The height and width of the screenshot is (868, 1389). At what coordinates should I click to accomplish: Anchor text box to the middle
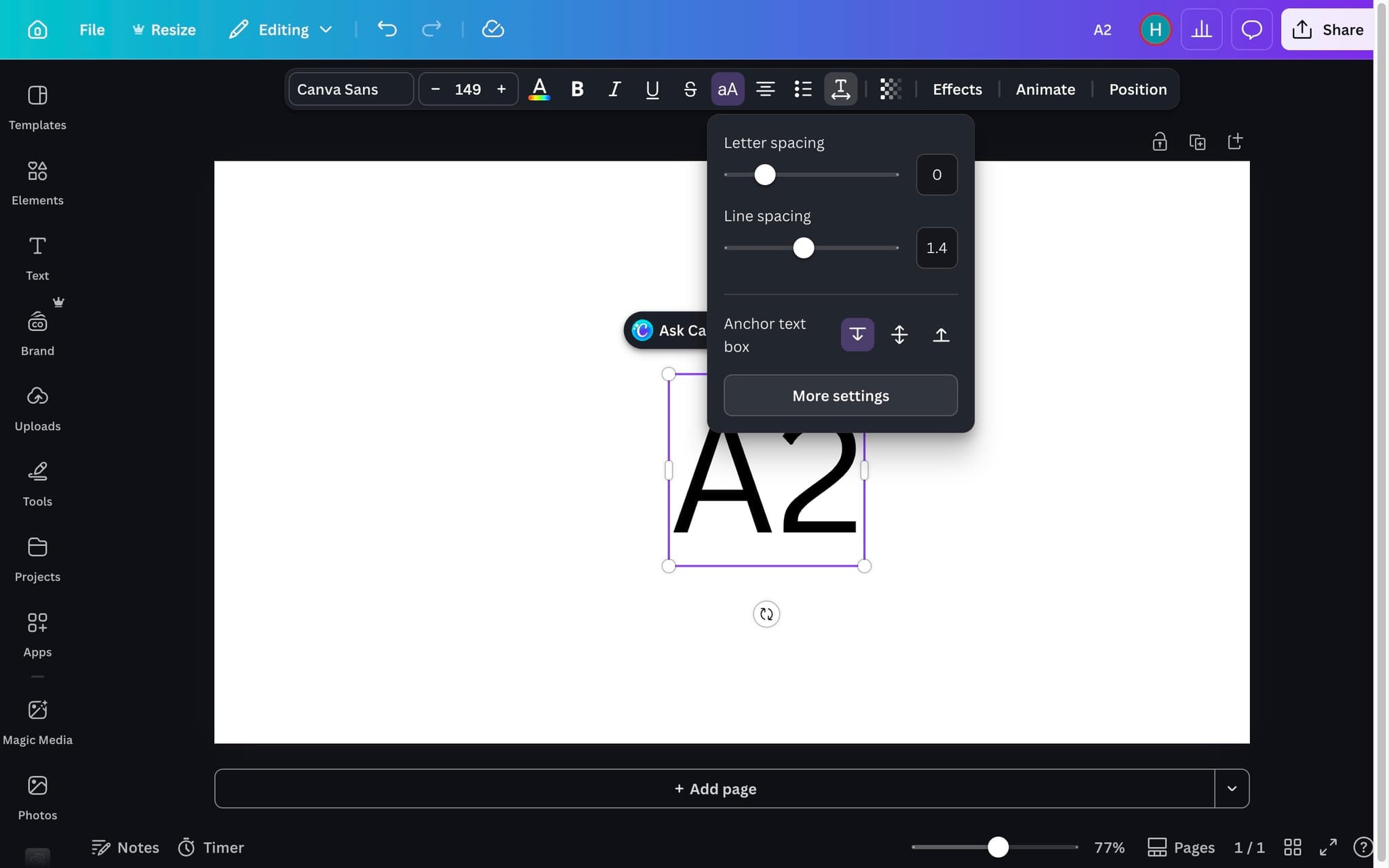pyautogui.click(x=899, y=334)
